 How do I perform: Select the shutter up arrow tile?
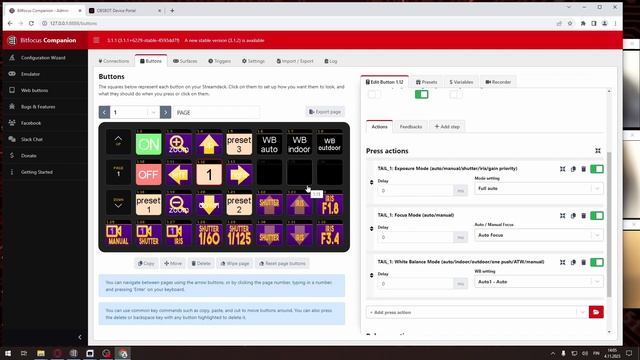click(x=269, y=204)
